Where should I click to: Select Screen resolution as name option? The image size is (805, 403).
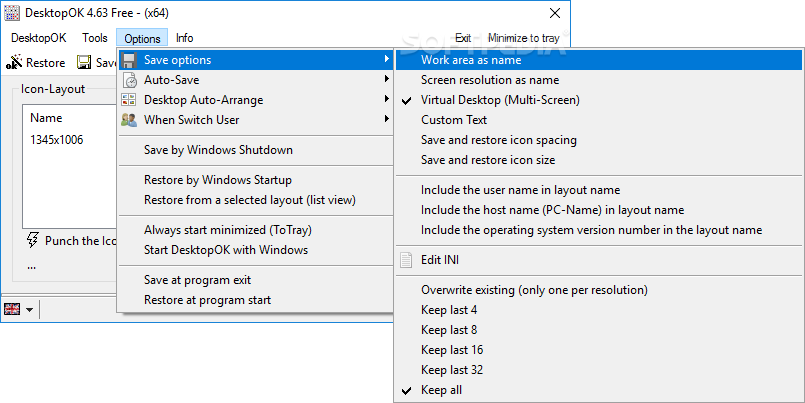click(599, 80)
